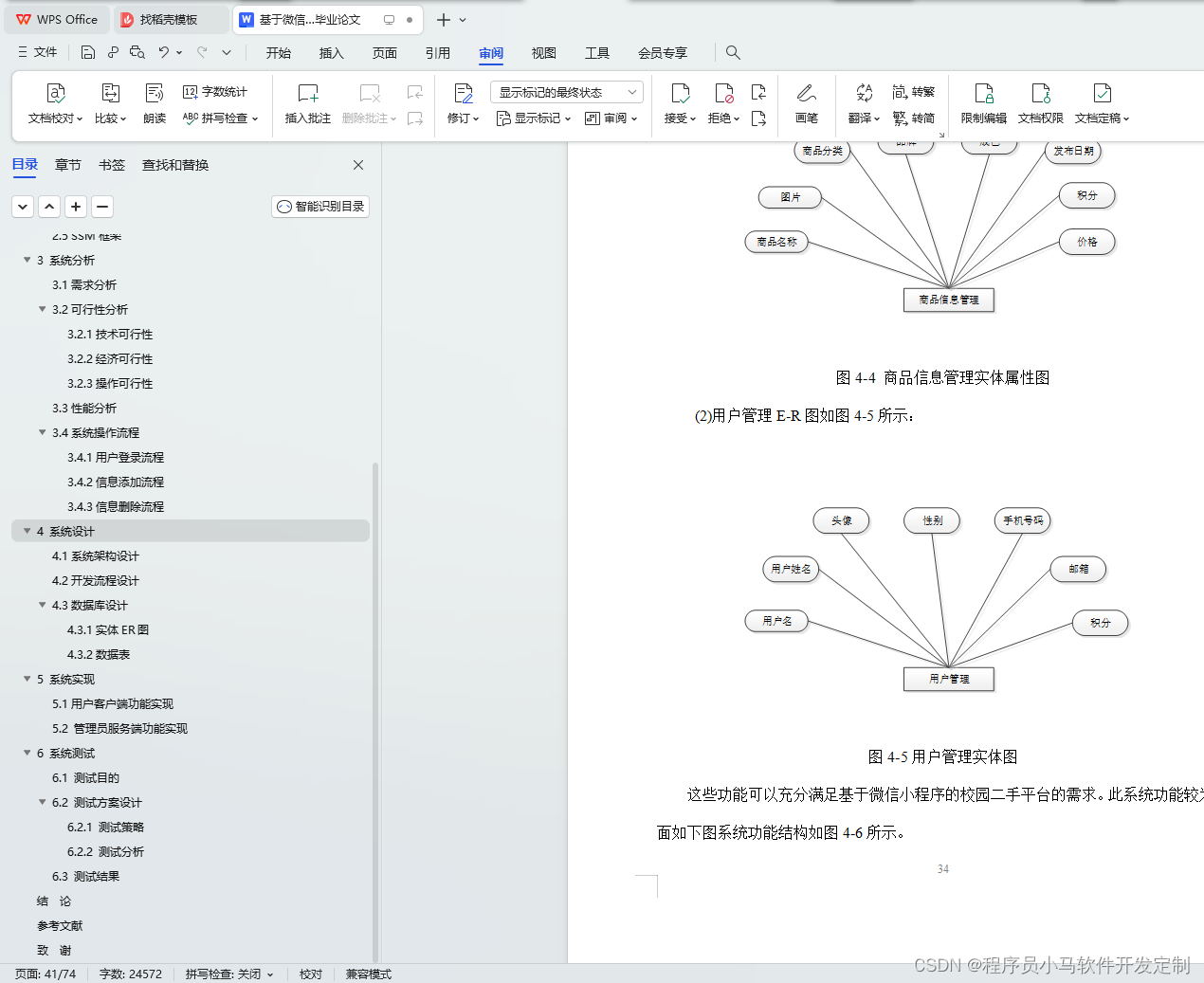
Task: Open the 审阅 reviewing pane button
Action: click(x=611, y=118)
